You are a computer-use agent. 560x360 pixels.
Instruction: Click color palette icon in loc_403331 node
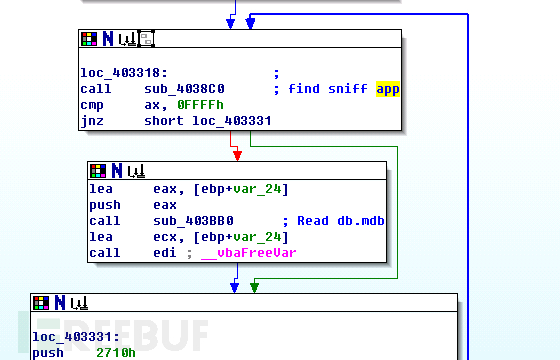[41, 303]
